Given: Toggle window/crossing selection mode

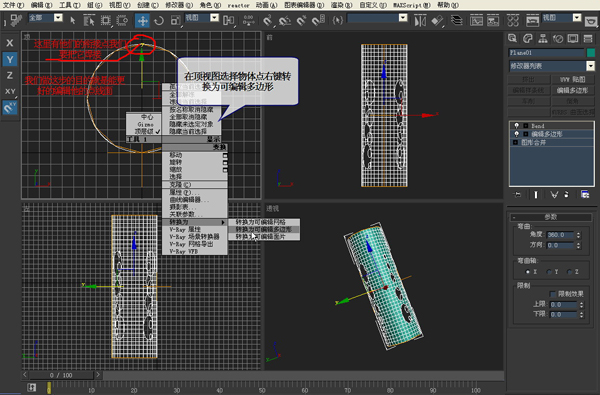Looking at the screenshot, I should (x=122, y=20).
